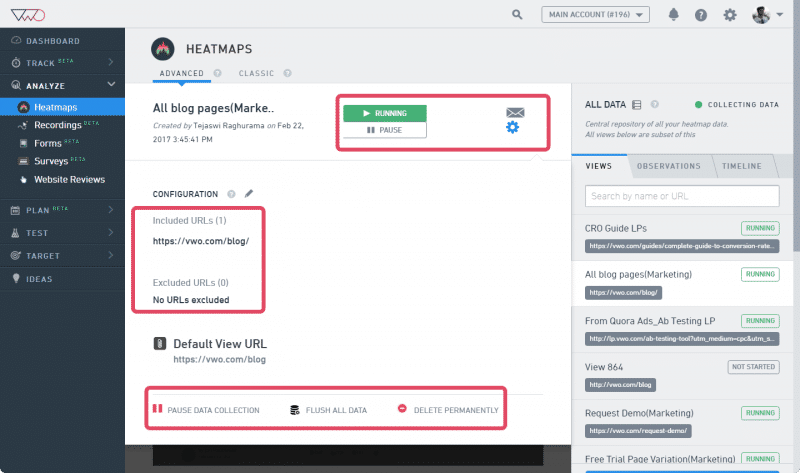Screen dimensions: 800x473
Task: Go to Dashboard in sidebar
Action: (x=62, y=41)
